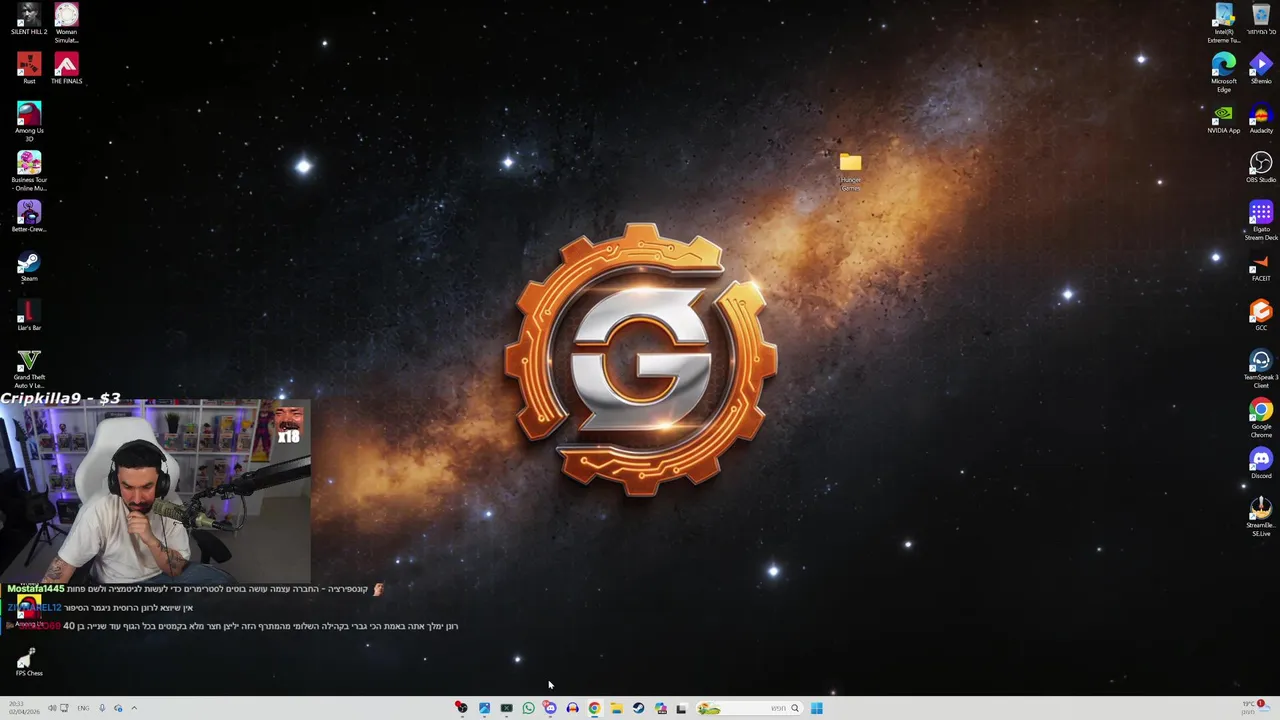Click the Cripkilla9 - $3 donation label
The height and width of the screenshot is (720, 1280).
point(60,398)
